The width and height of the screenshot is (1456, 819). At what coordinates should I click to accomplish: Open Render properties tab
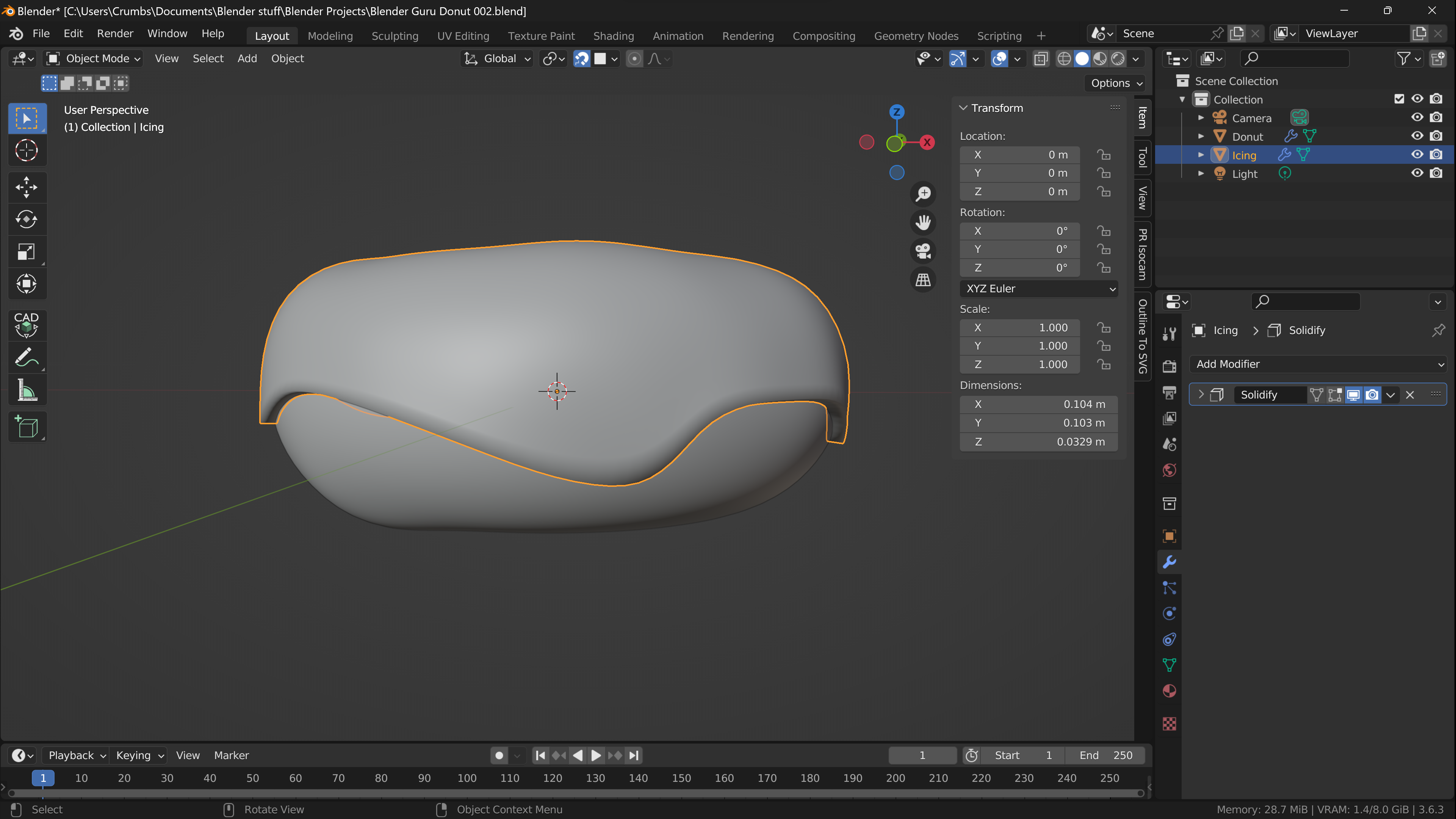pos(1169,366)
